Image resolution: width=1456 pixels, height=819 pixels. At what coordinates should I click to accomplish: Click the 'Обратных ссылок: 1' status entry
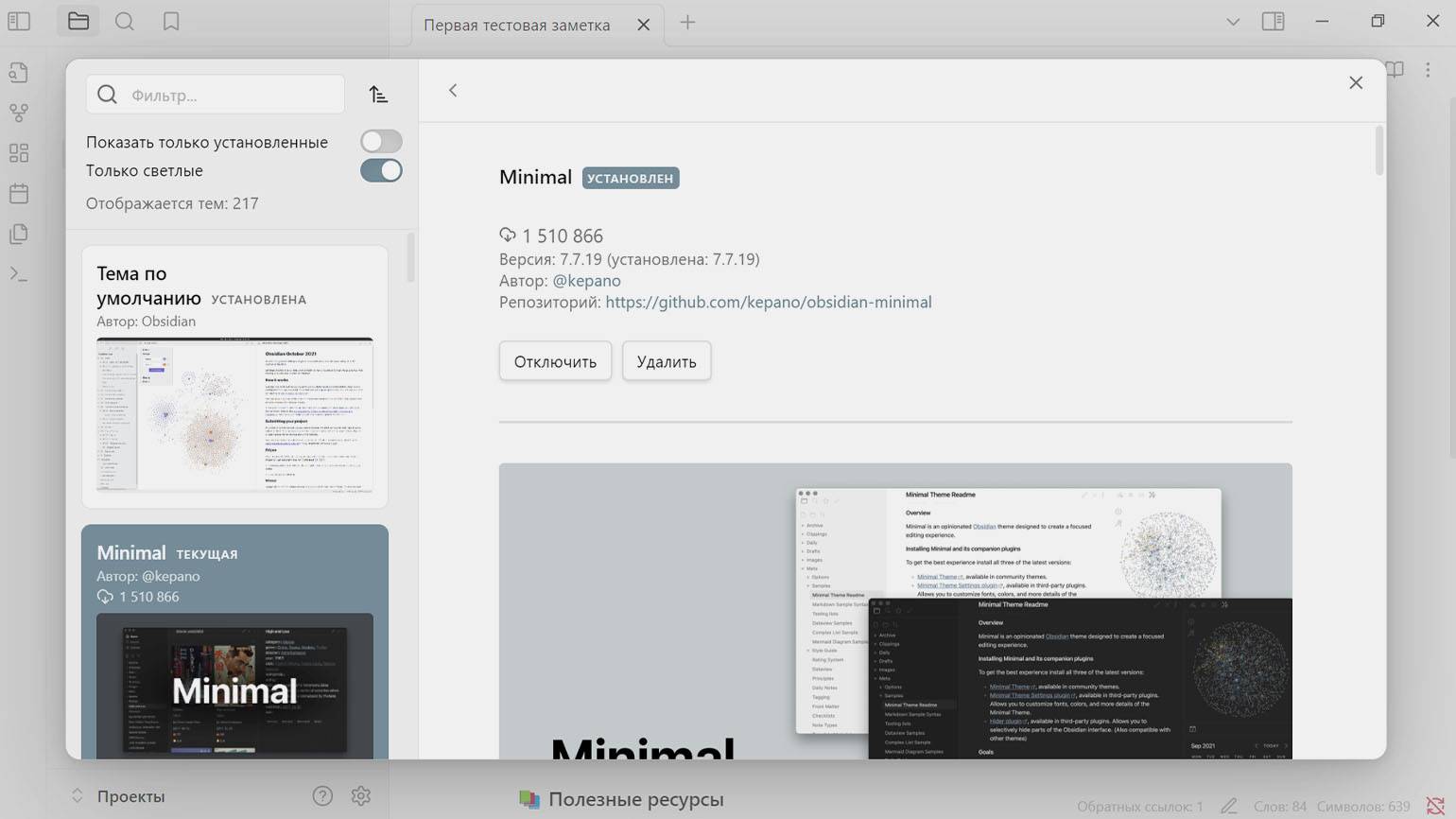coord(1140,807)
